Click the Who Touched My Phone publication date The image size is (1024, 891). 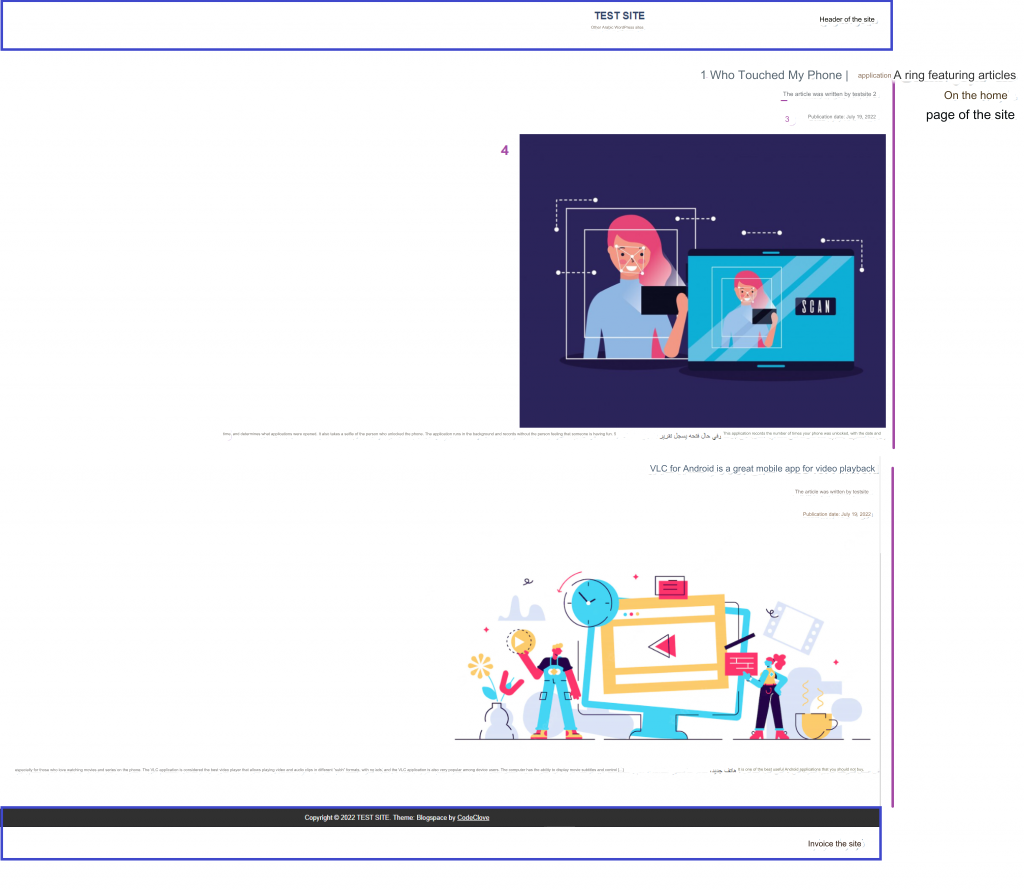pos(841,117)
